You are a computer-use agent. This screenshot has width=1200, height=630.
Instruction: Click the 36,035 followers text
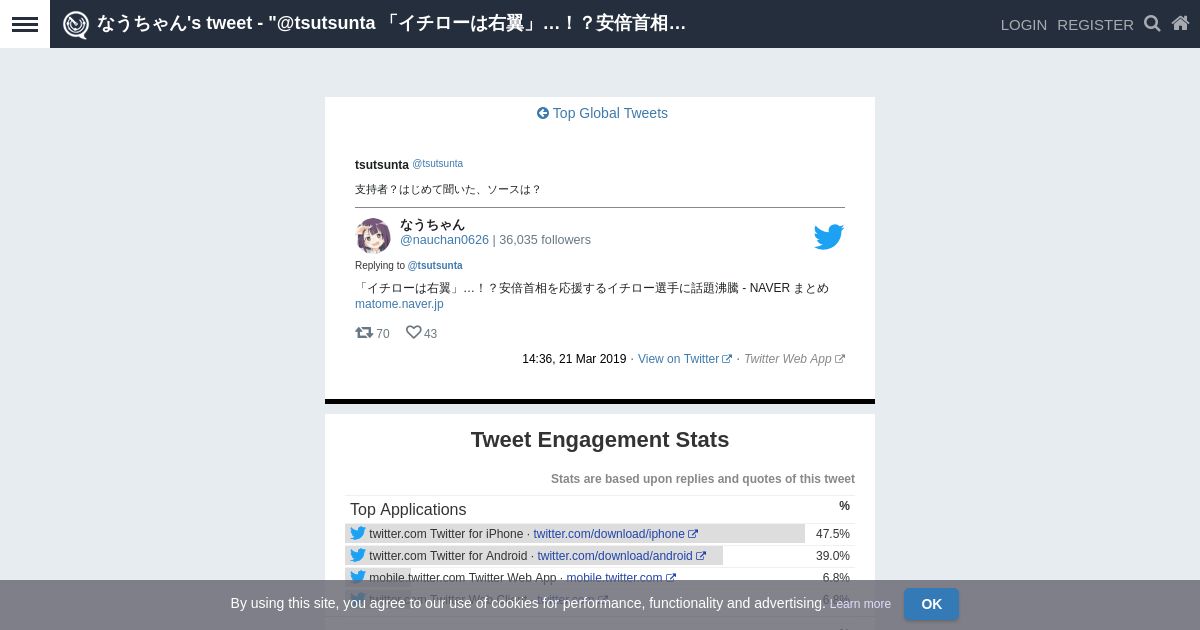(545, 240)
